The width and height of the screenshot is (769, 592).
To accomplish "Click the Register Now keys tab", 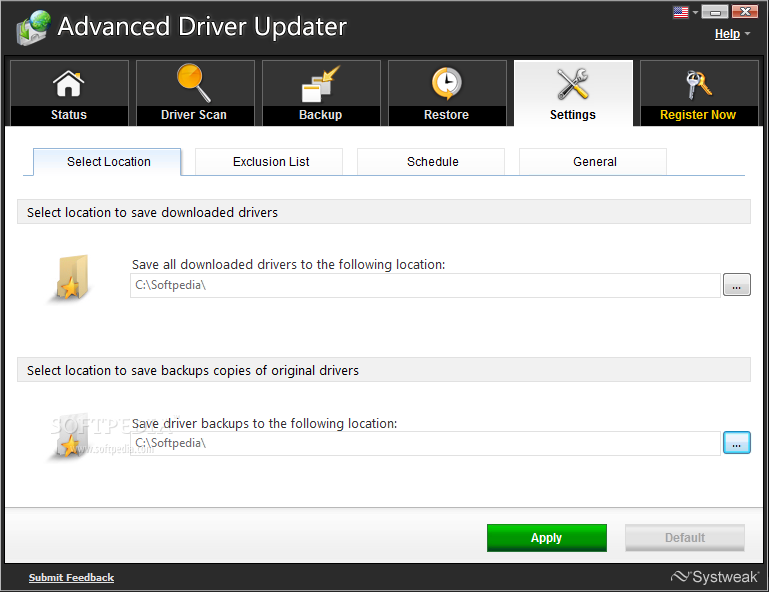I will (x=699, y=93).
